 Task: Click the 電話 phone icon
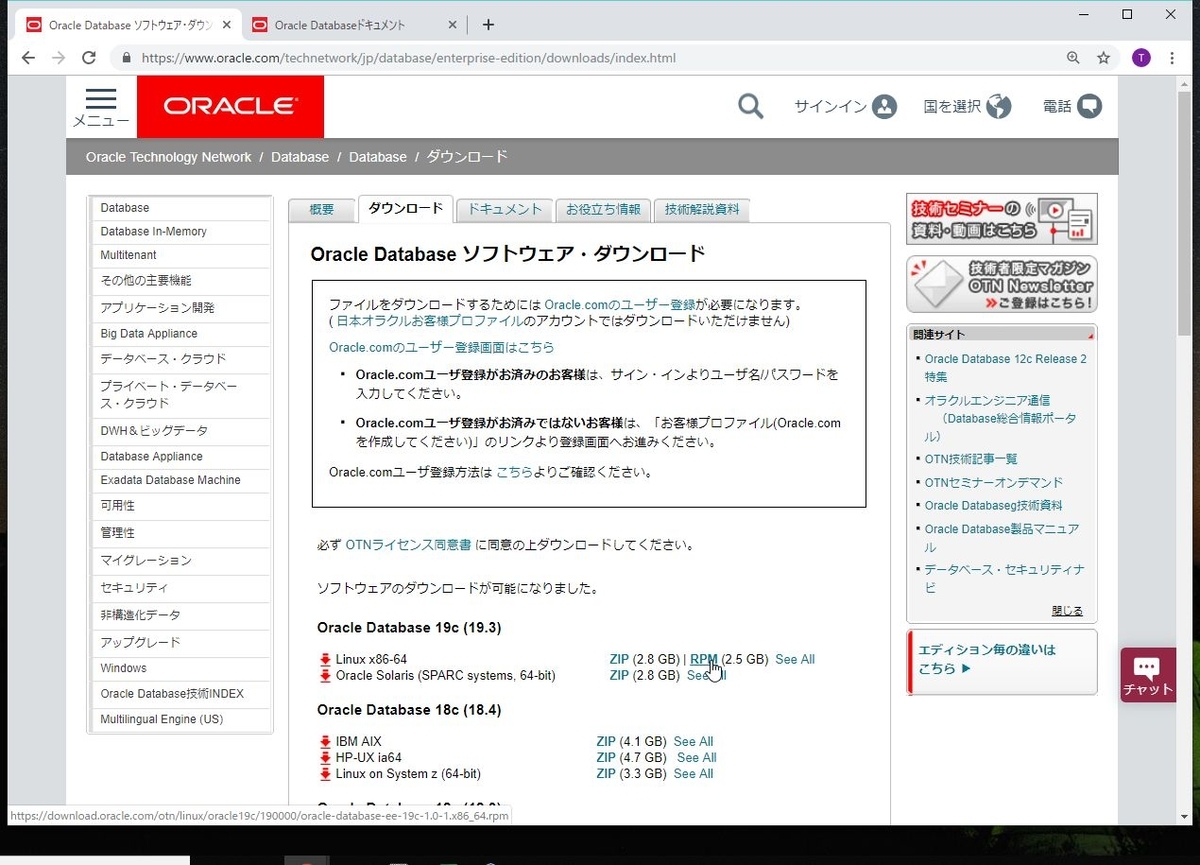[1090, 105]
